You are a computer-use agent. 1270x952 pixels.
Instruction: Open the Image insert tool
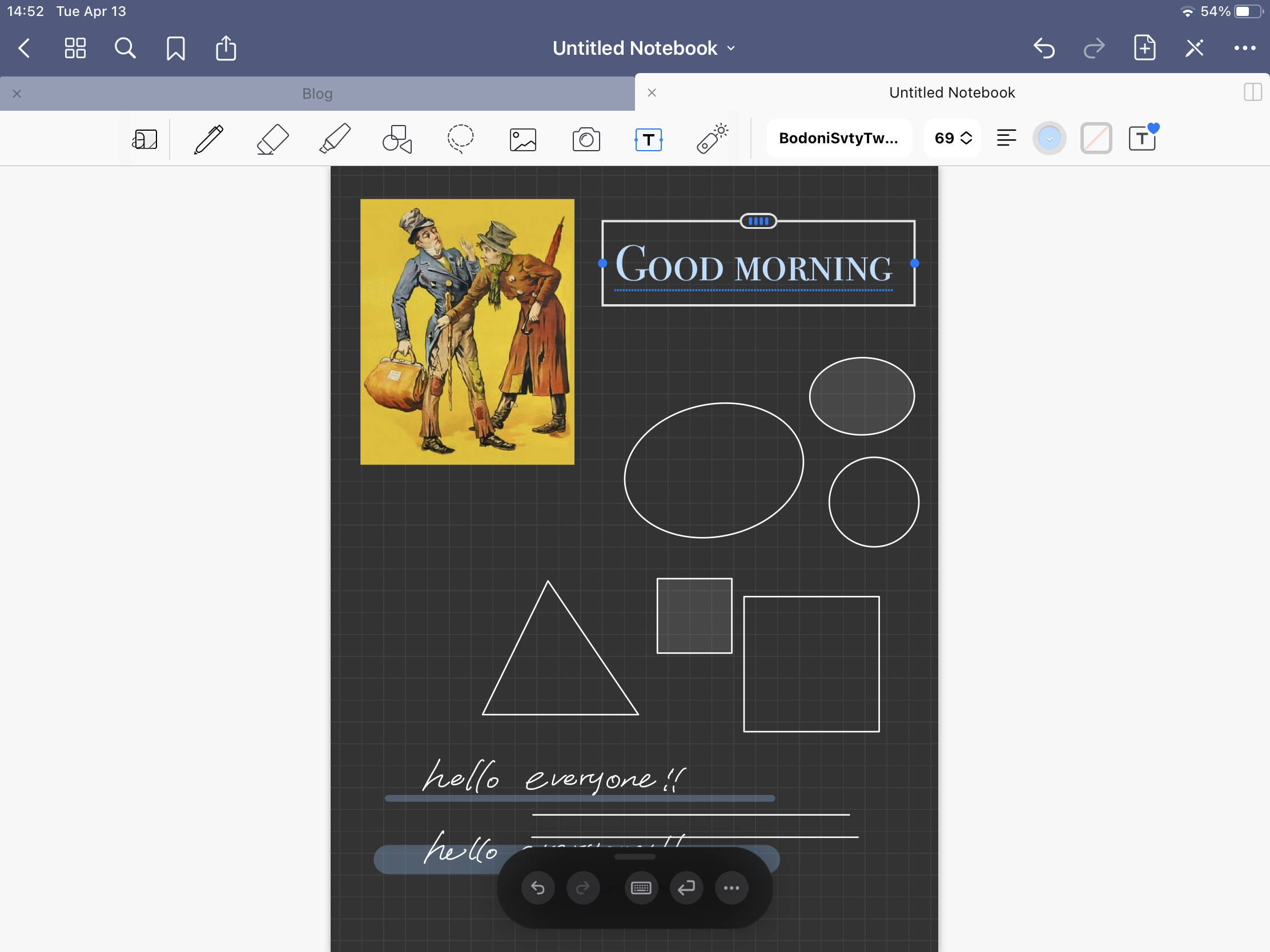pos(523,139)
